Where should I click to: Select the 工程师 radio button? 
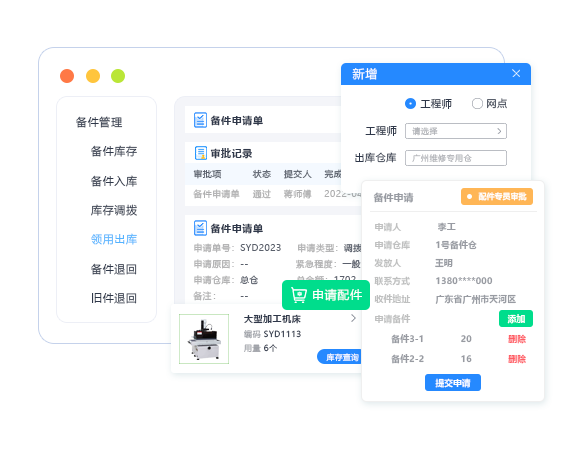point(410,103)
